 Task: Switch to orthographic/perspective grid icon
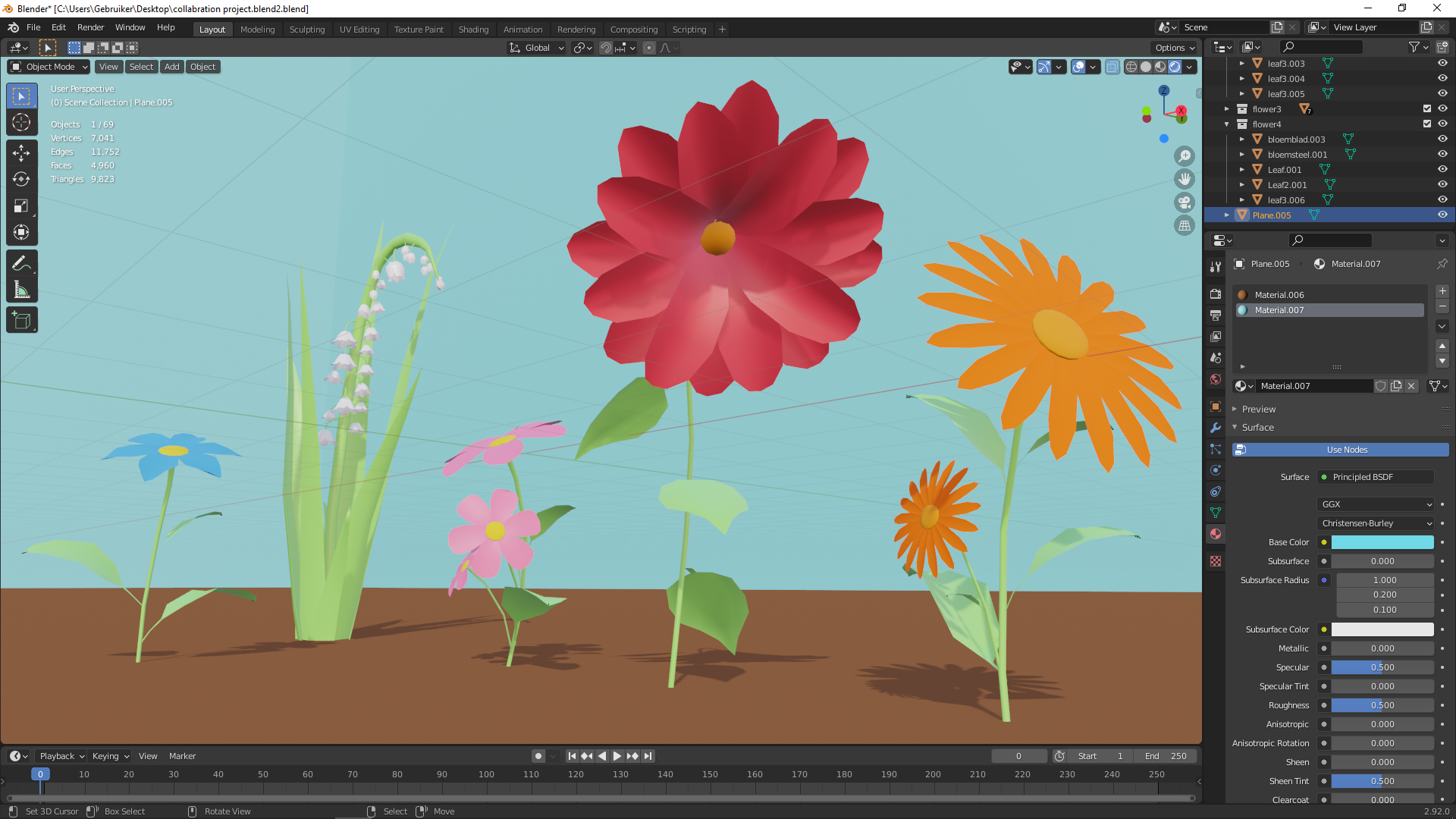1184,226
